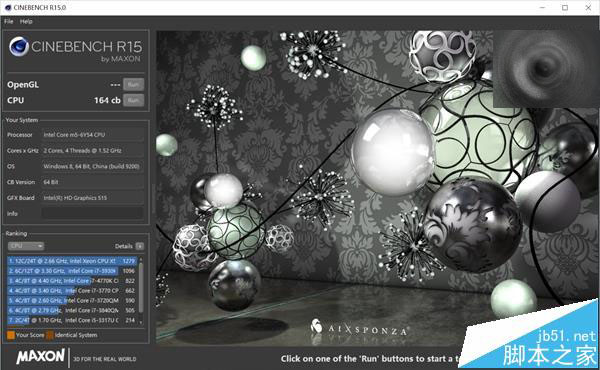Screen dimensions: 600x370
Task: Click the OpenGL score placeholder dashes
Action: (x=115, y=85)
